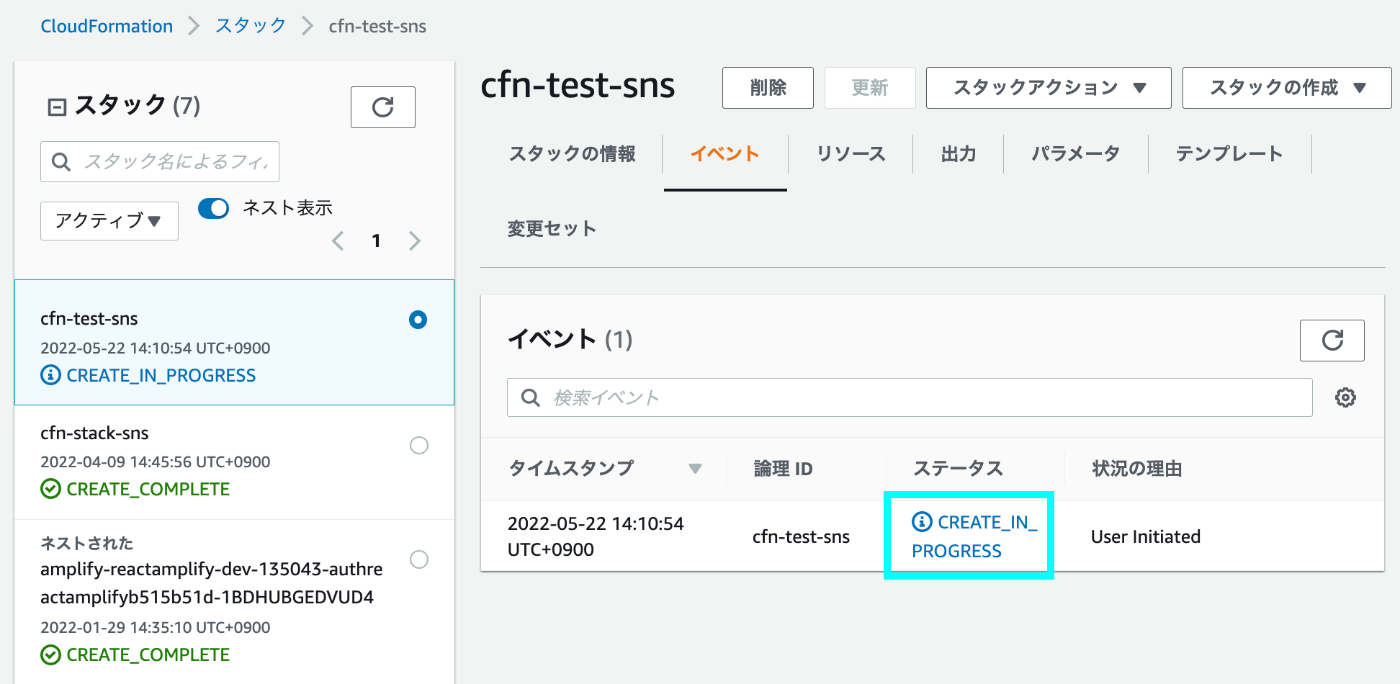1400x684 pixels.
Task: Click page number 1 in pagination
Action: [376, 241]
